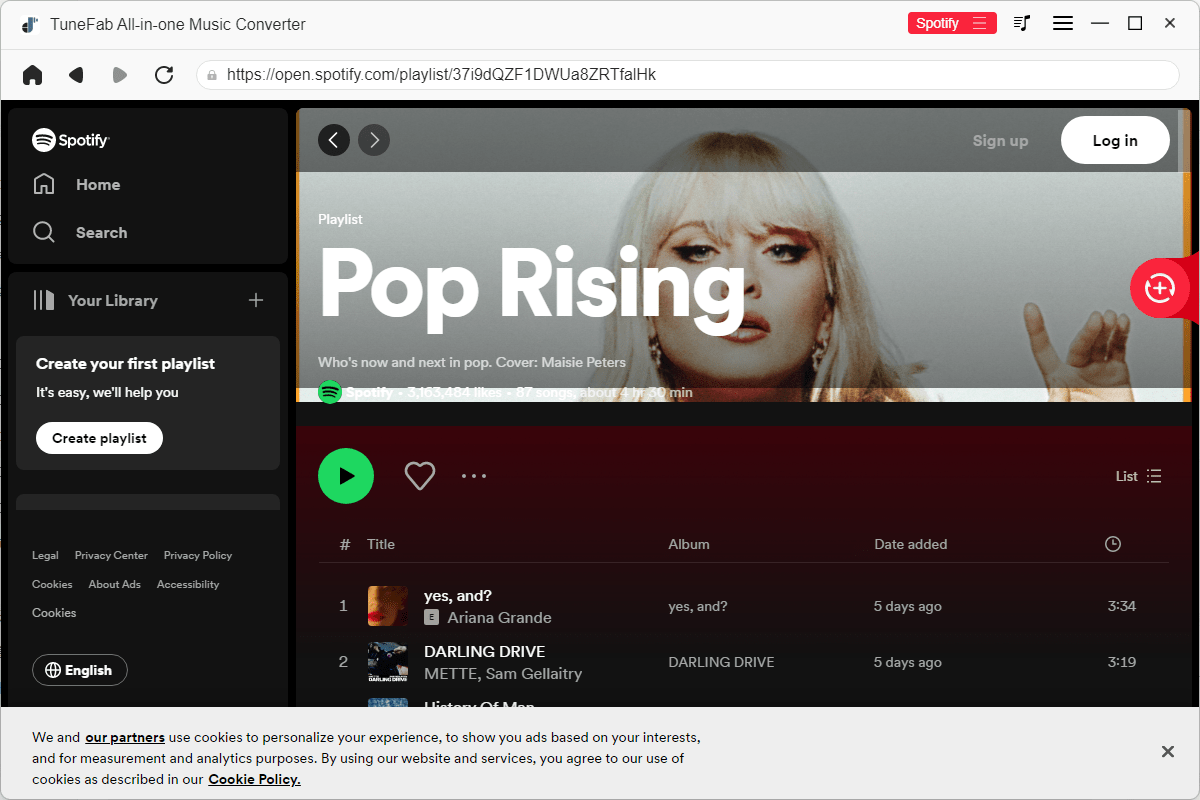Image resolution: width=1200 pixels, height=800 pixels.
Task: Click the Ariana Grande song thumbnail
Action: click(387, 605)
